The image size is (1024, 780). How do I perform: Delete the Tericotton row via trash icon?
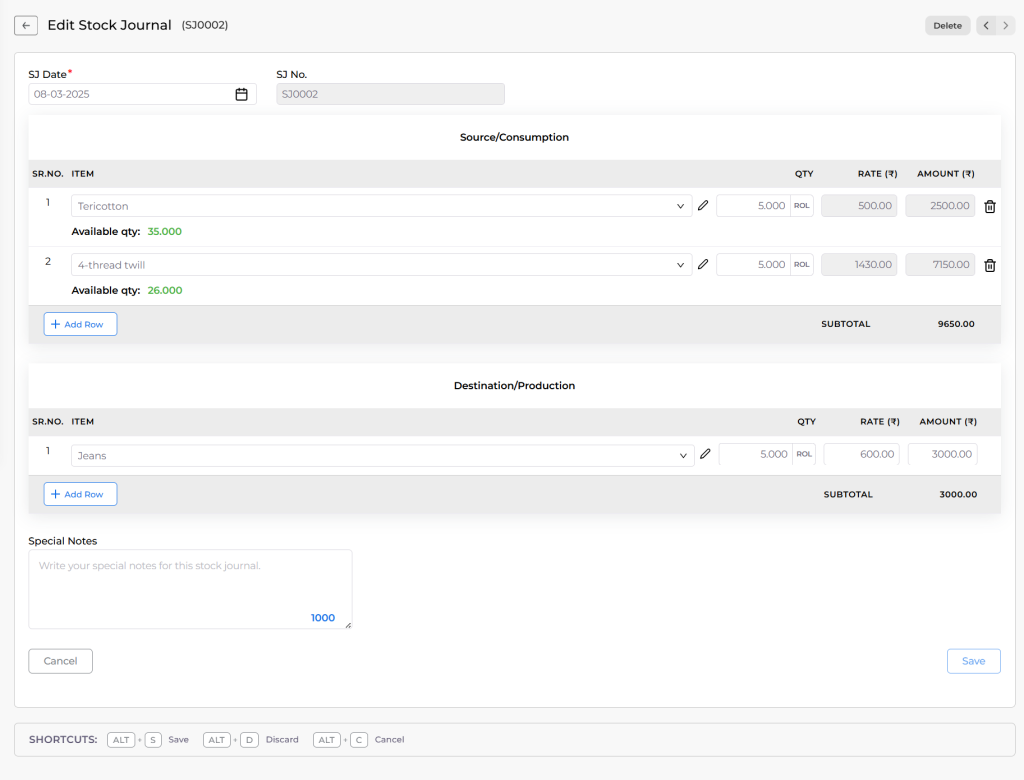(990, 206)
